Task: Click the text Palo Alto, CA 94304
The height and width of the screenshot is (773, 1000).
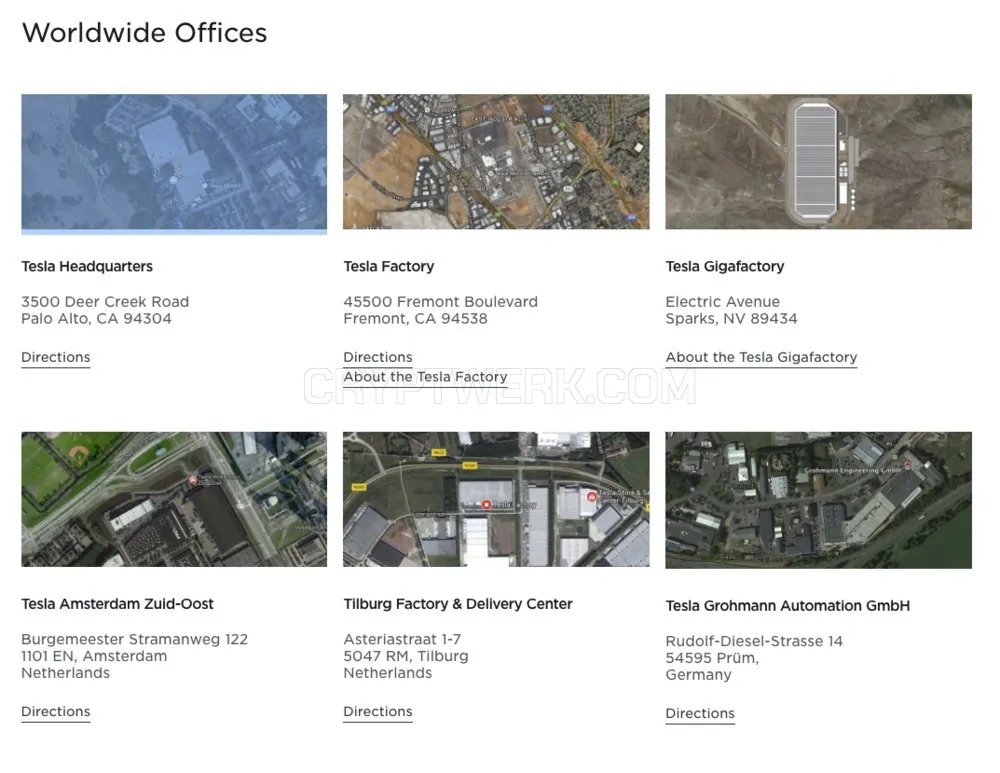Action: [96, 318]
